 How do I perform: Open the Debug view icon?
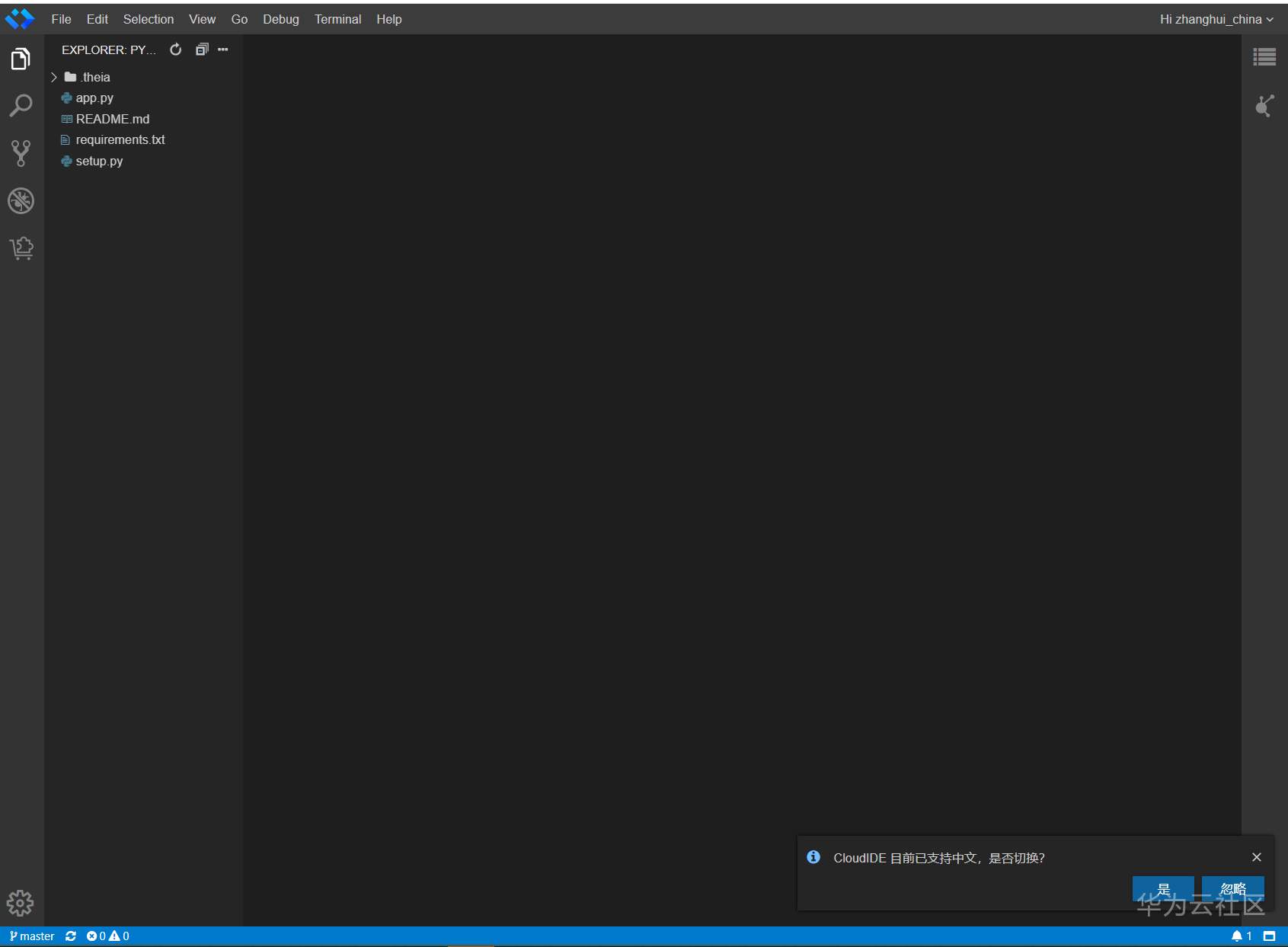click(21, 201)
